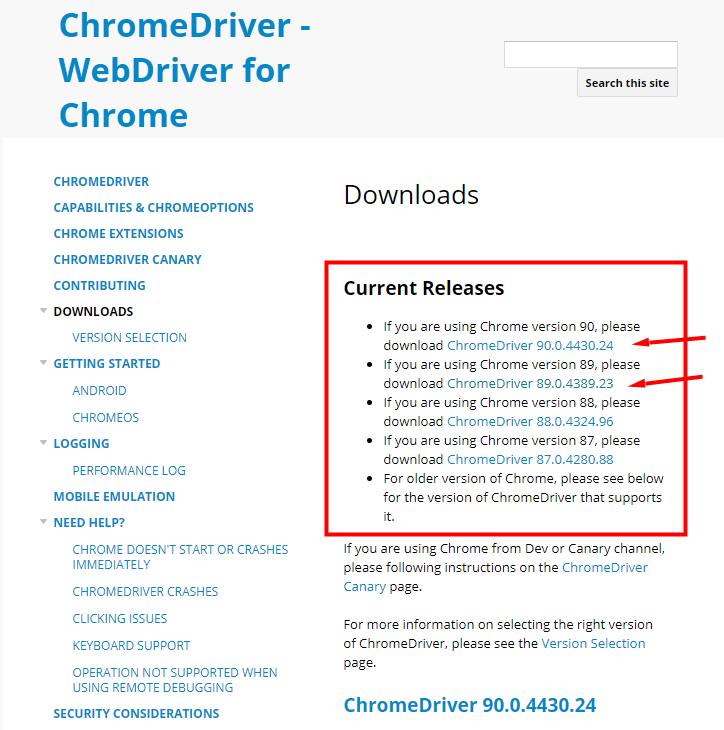724x730 pixels.
Task: Follow the ChromeDriver Canary link in the paragraph
Action: click(x=604, y=568)
